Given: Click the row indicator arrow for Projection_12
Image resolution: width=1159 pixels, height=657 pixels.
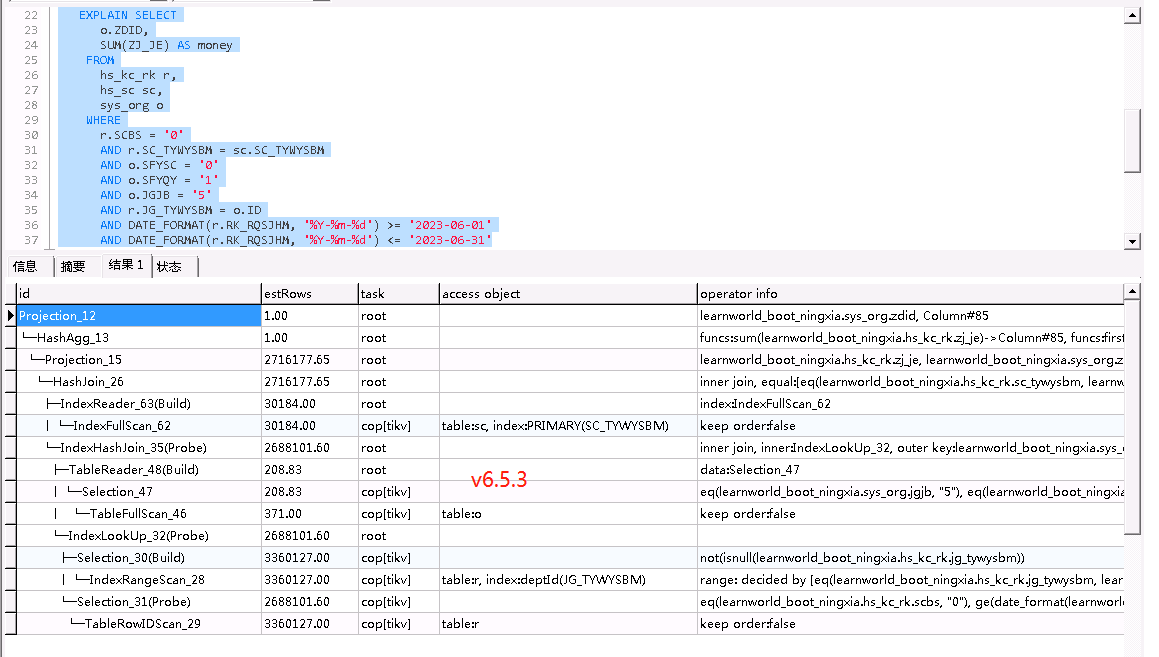Looking at the screenshot, I should pyautogui.click(x=10, y=316).
